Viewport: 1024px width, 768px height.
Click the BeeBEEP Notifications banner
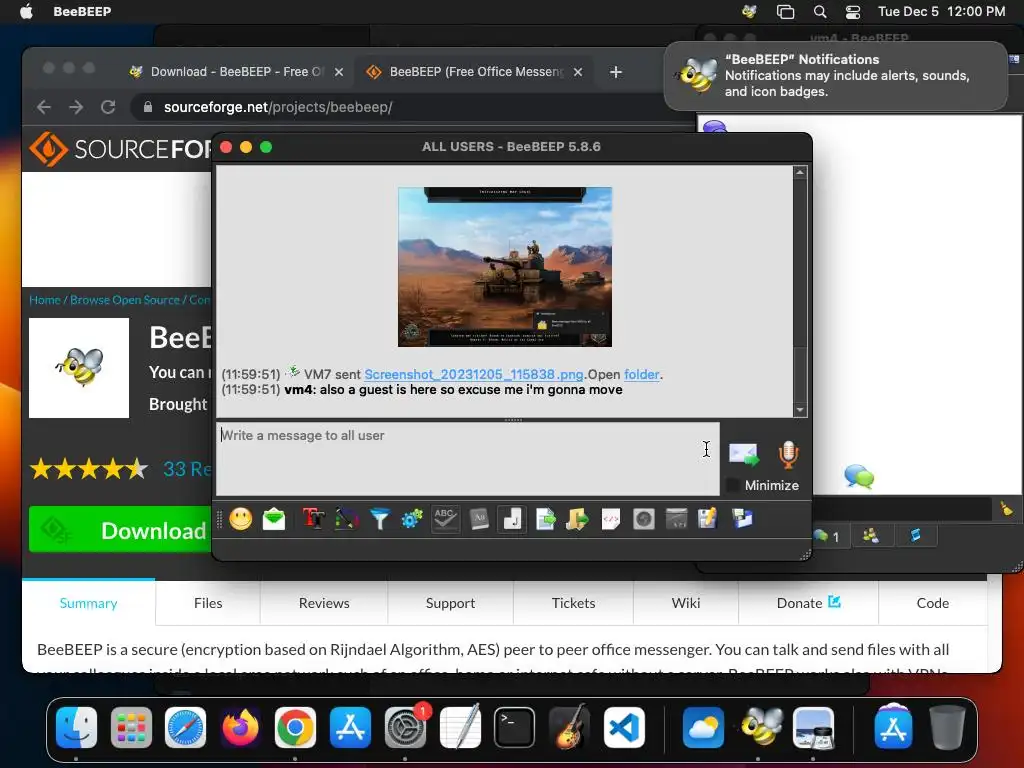836,76
